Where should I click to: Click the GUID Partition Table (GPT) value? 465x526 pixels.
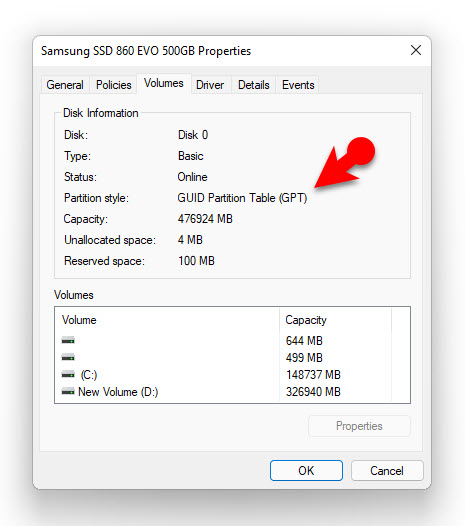click(242, 198)
